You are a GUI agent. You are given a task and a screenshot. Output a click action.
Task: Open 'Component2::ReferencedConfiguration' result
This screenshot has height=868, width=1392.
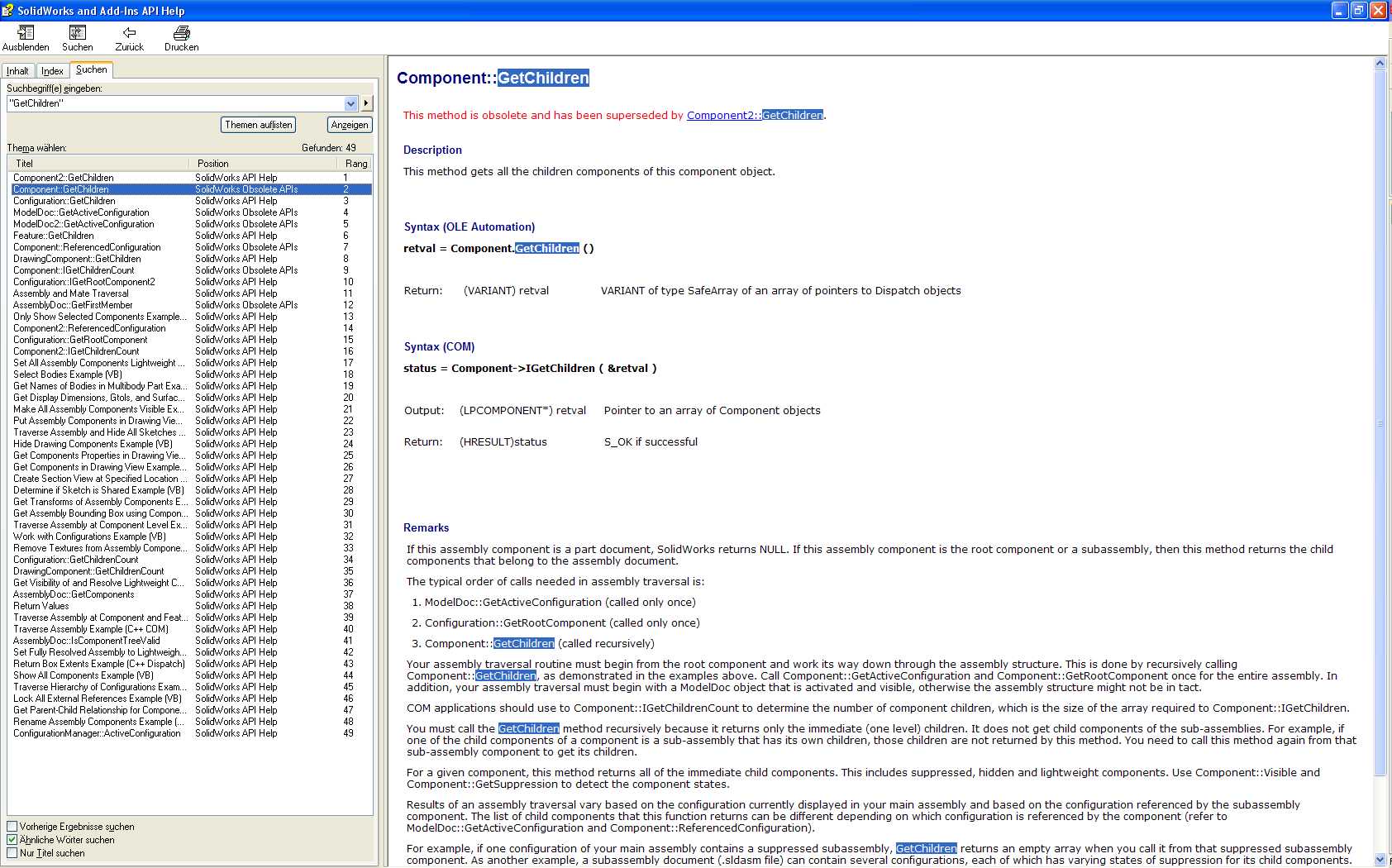191,328
